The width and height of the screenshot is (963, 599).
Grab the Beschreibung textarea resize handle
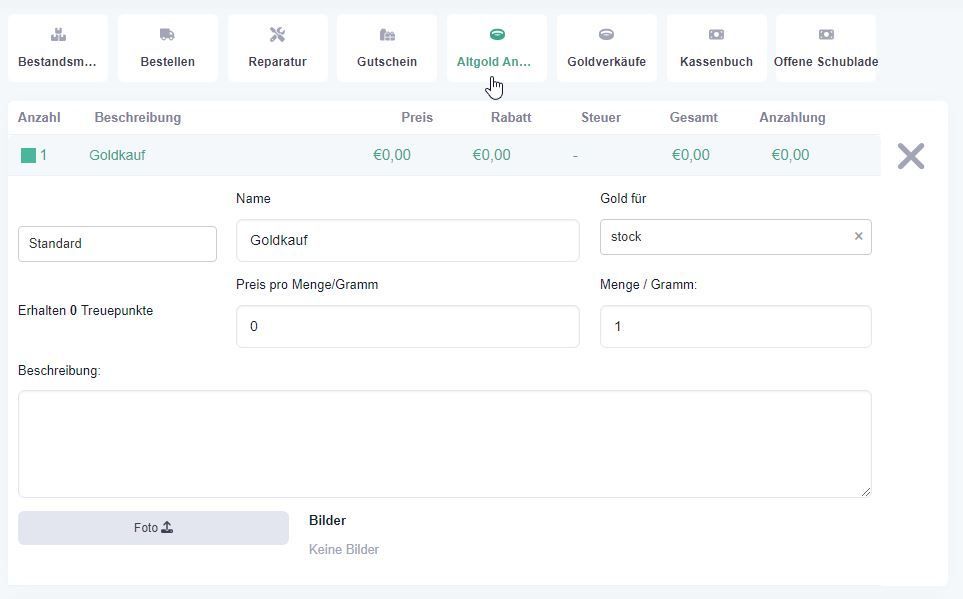(x=866, y=491)
